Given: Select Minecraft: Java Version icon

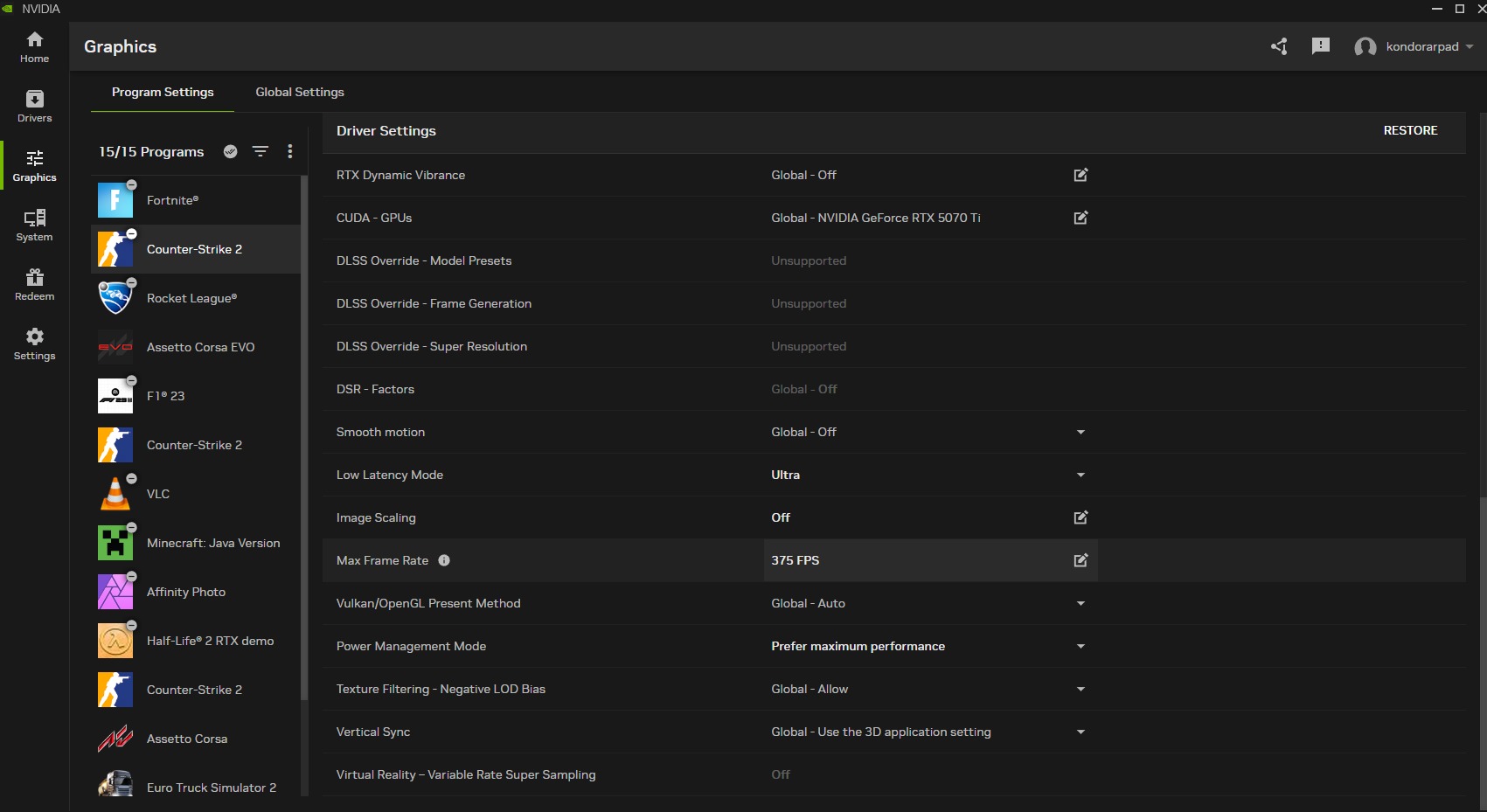Looking at the screenshot, I should point(115,543).
